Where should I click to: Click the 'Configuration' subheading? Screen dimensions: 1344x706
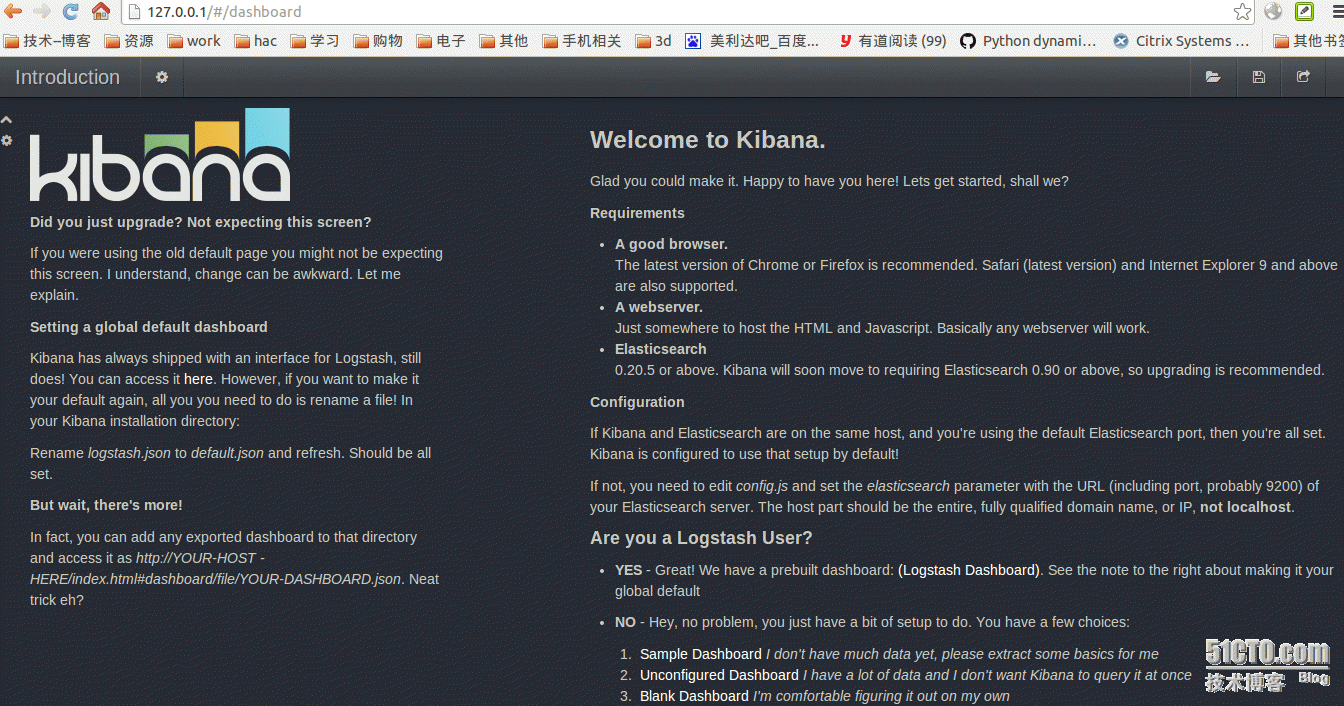pos(637,402)
